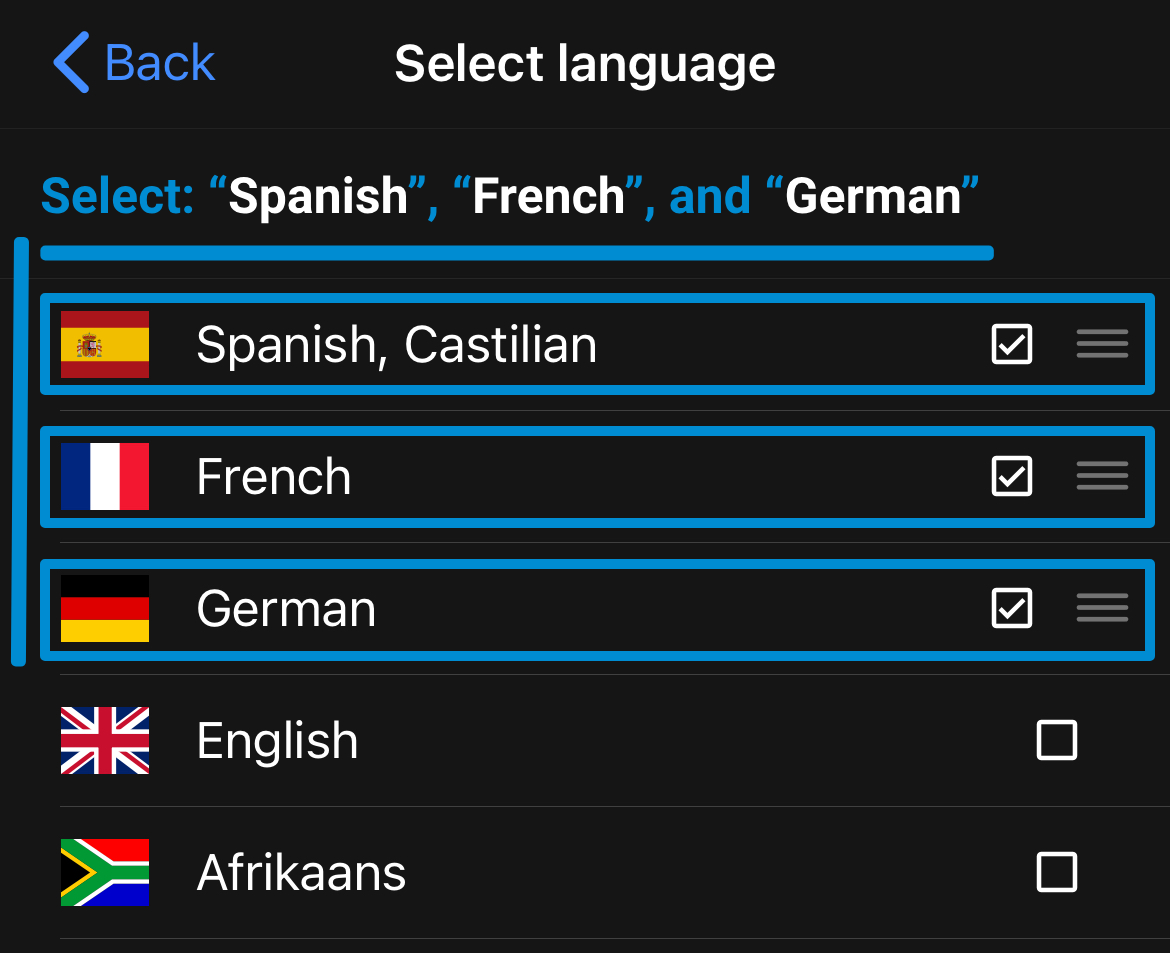Click the South African flag icon
This screenshot has width=1170, height=953.
pyautogui.click(x=104, y=872)
